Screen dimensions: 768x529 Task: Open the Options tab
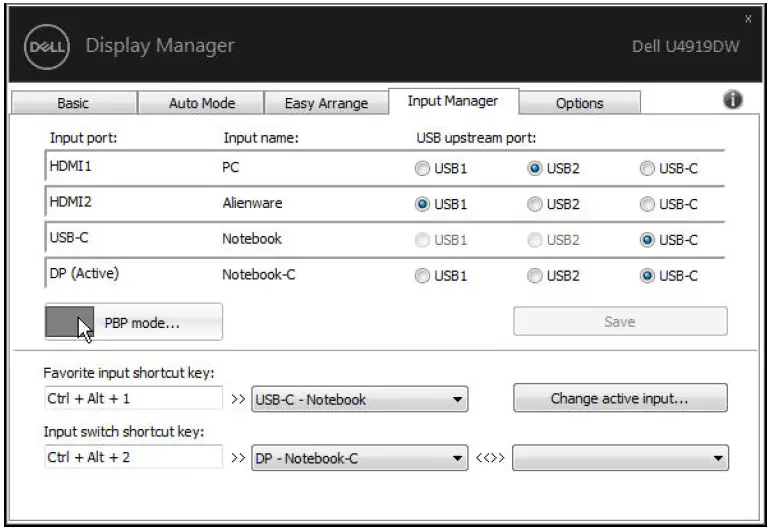(579, 103)
